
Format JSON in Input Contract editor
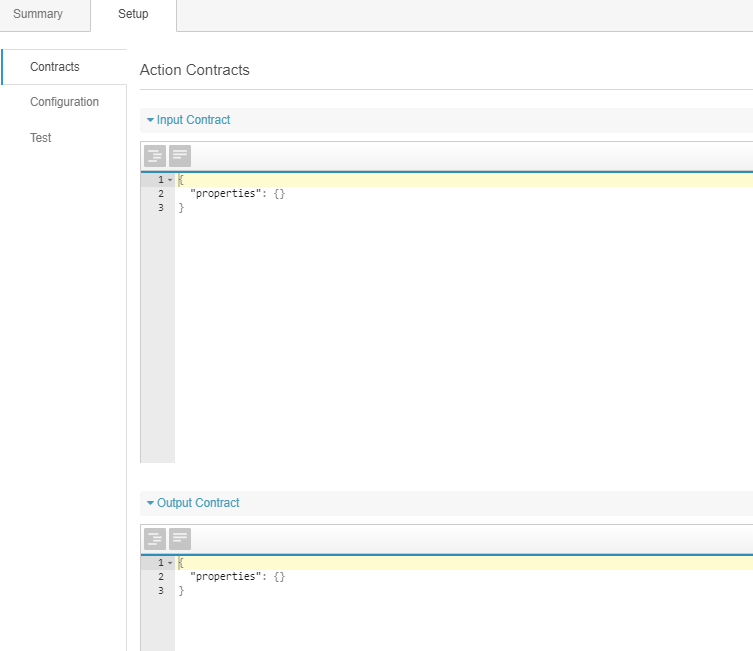point(155,156)
